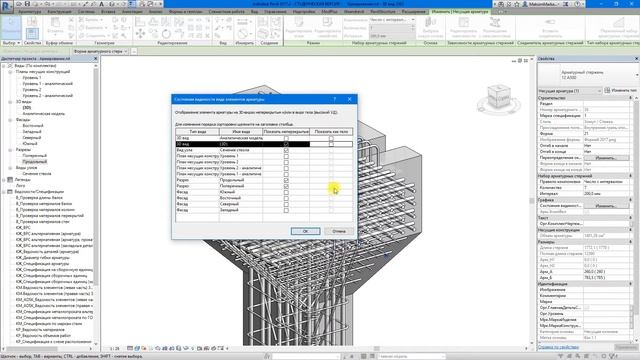The height and width of the screenshot is (360, 640).
Task: Click the Type Properties icon above Properties icon
Action: click(32, 21)
